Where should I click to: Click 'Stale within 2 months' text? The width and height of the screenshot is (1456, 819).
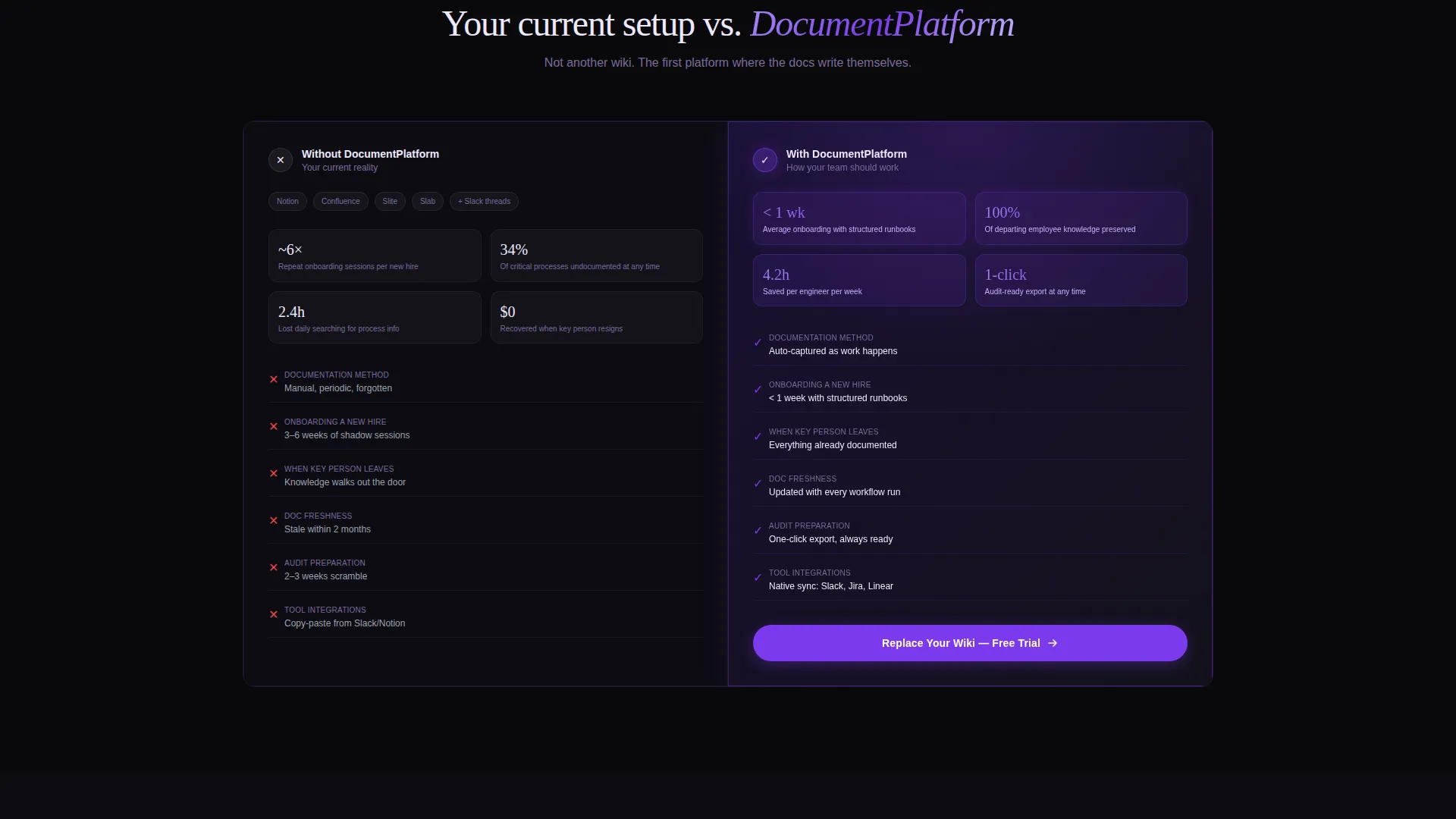point(328,529)
